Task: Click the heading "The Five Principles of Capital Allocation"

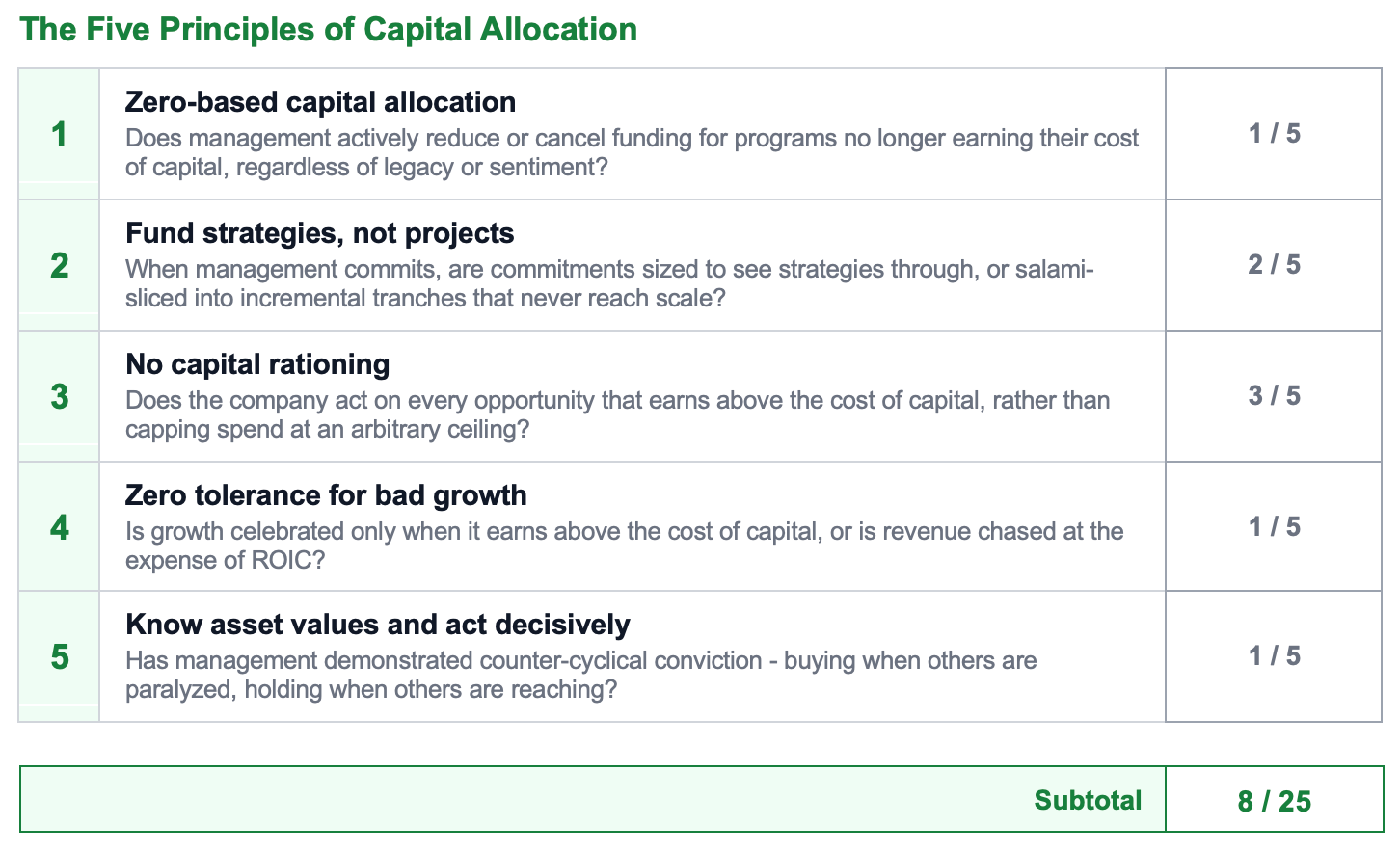Action: coord(329,29)
